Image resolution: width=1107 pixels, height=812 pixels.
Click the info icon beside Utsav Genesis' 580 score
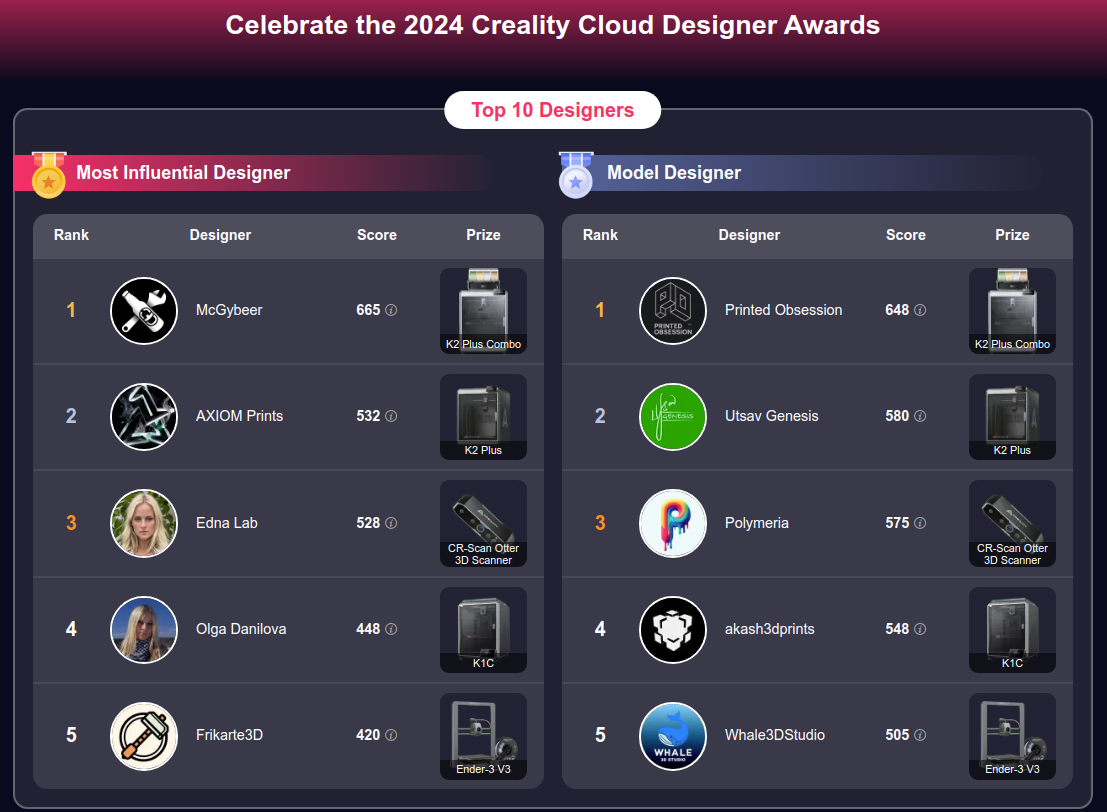(x=920, y=416)
